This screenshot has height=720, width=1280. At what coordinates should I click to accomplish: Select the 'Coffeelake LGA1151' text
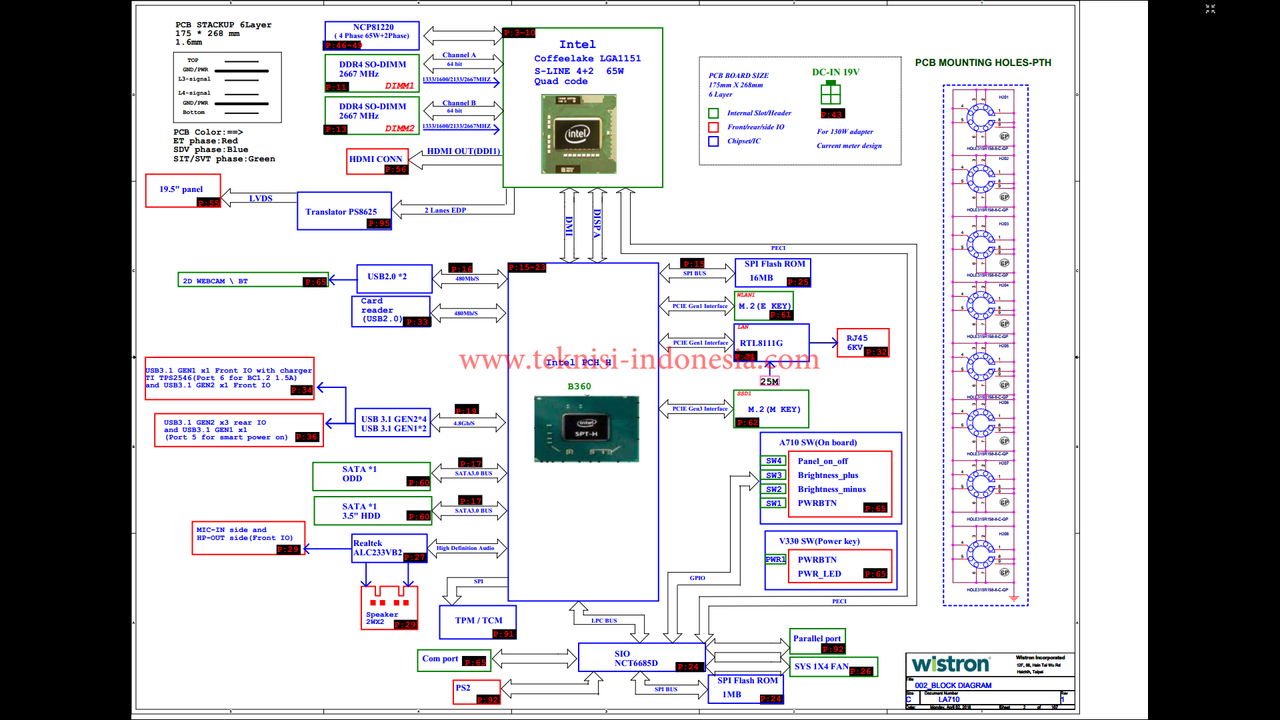pyautogui.click(x=587, y=58)
